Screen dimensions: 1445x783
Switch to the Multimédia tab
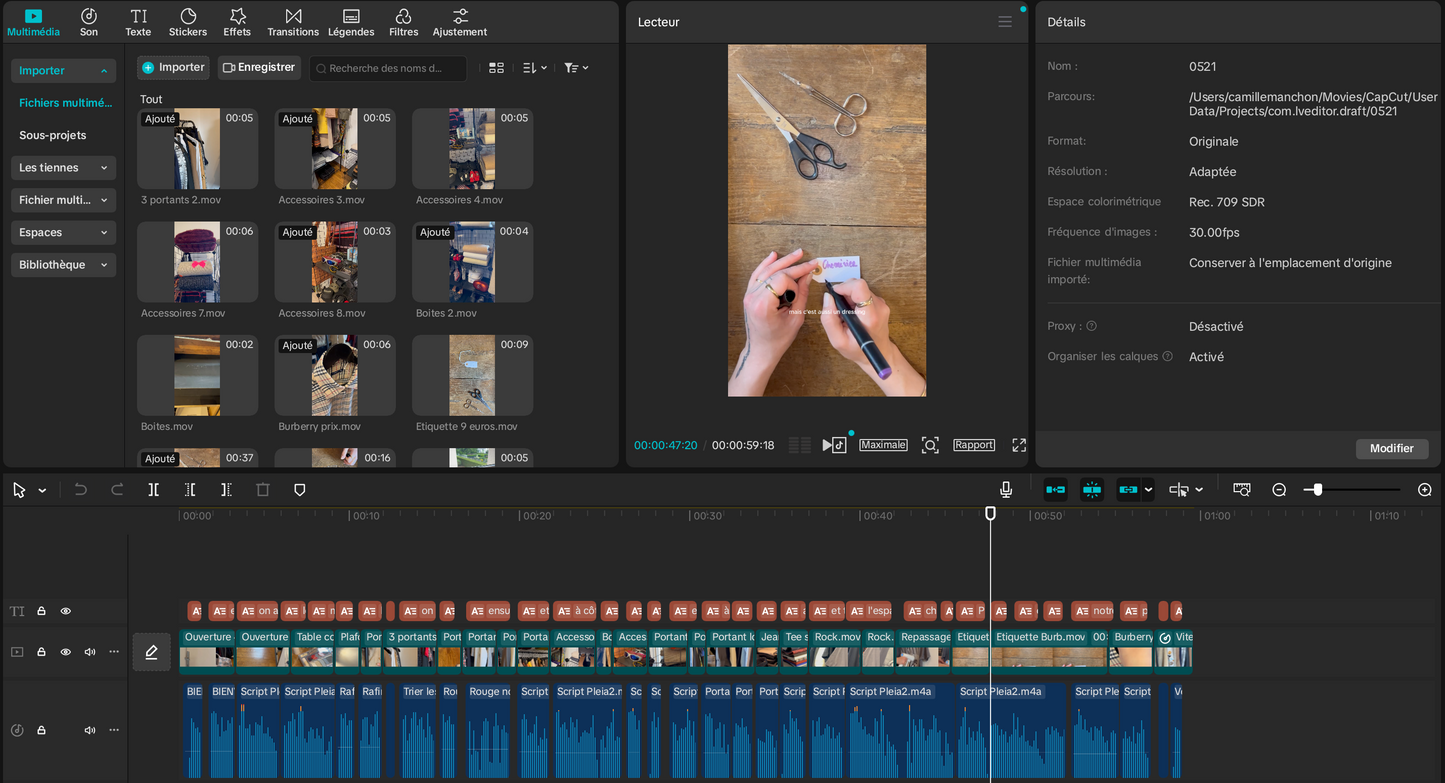(34, 22)
